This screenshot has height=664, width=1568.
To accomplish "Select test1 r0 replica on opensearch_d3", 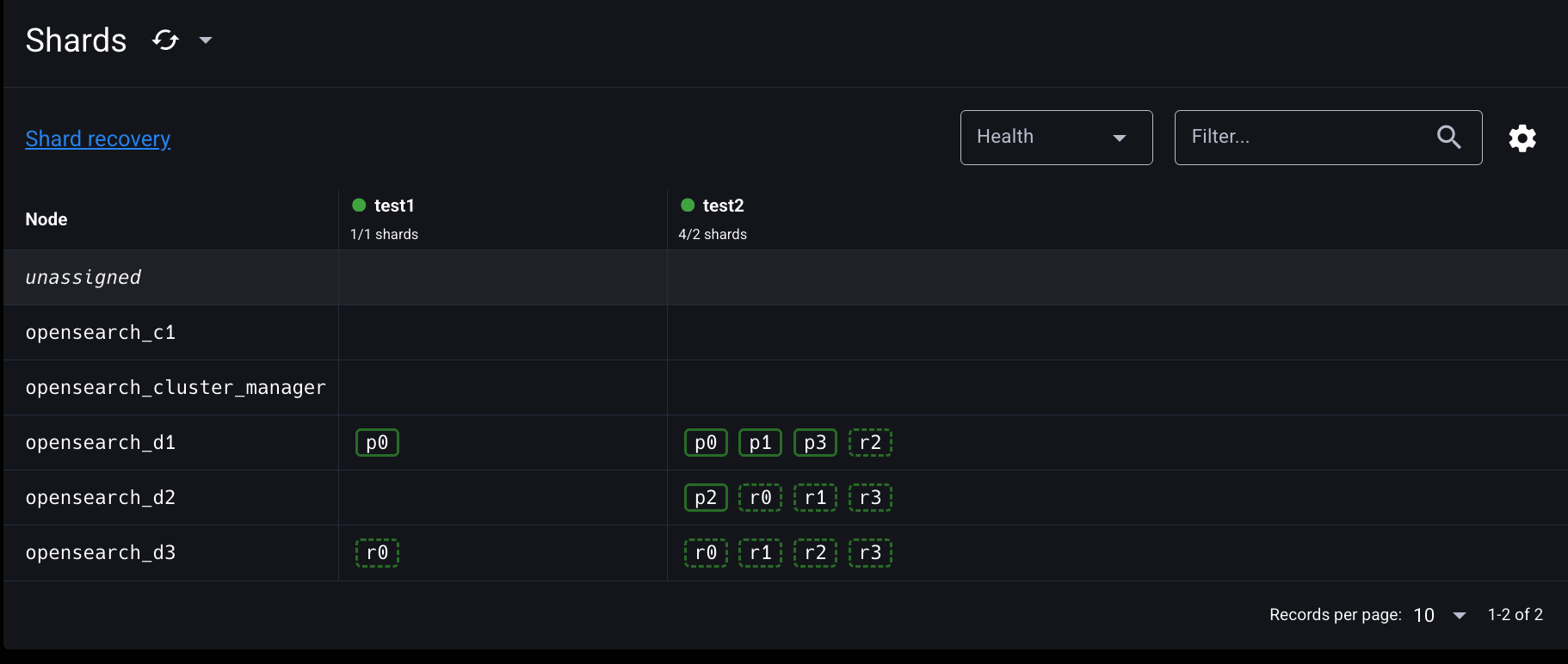I will (377, 553).
